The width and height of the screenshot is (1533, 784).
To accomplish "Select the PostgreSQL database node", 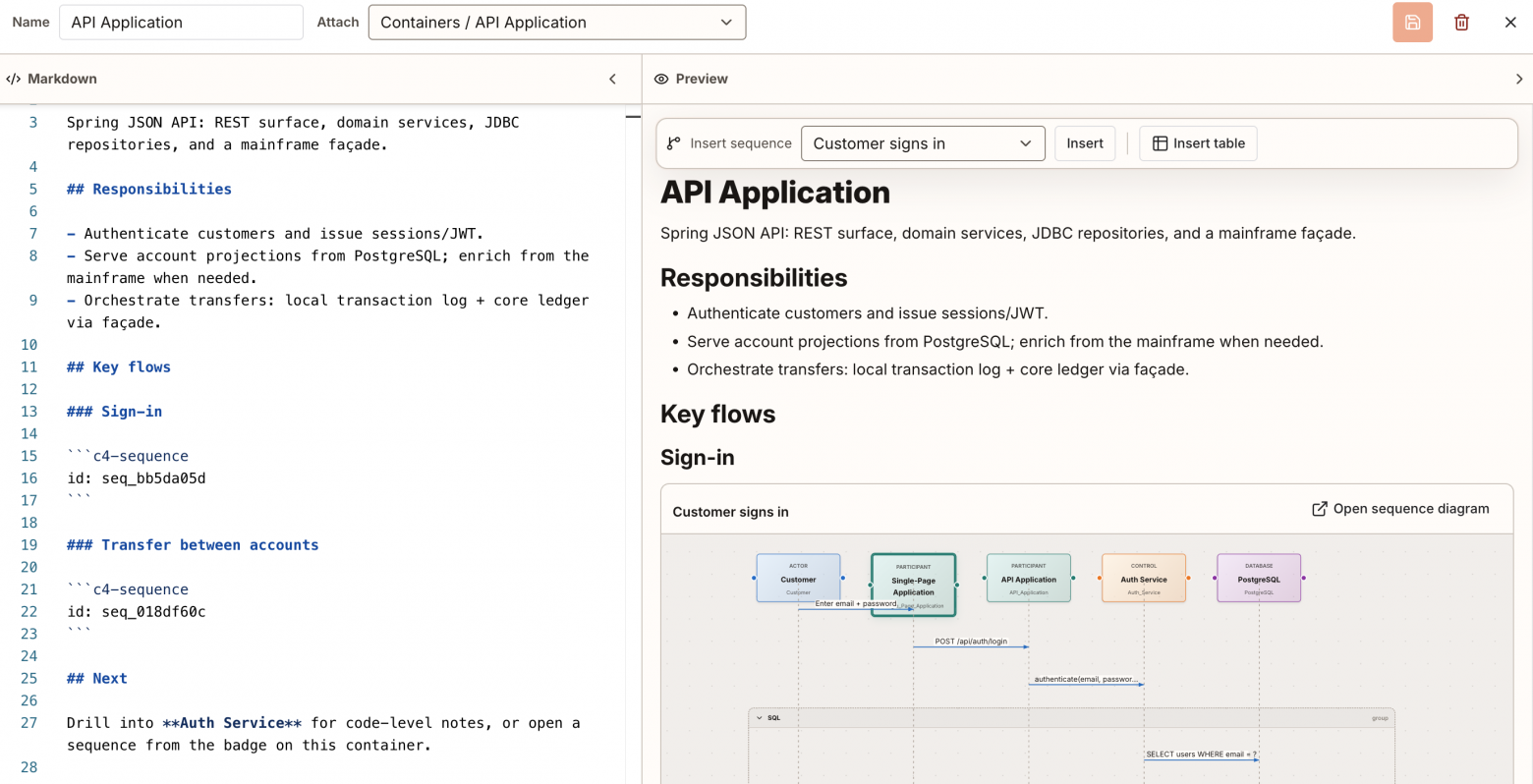I will (x=1259, y=578).
